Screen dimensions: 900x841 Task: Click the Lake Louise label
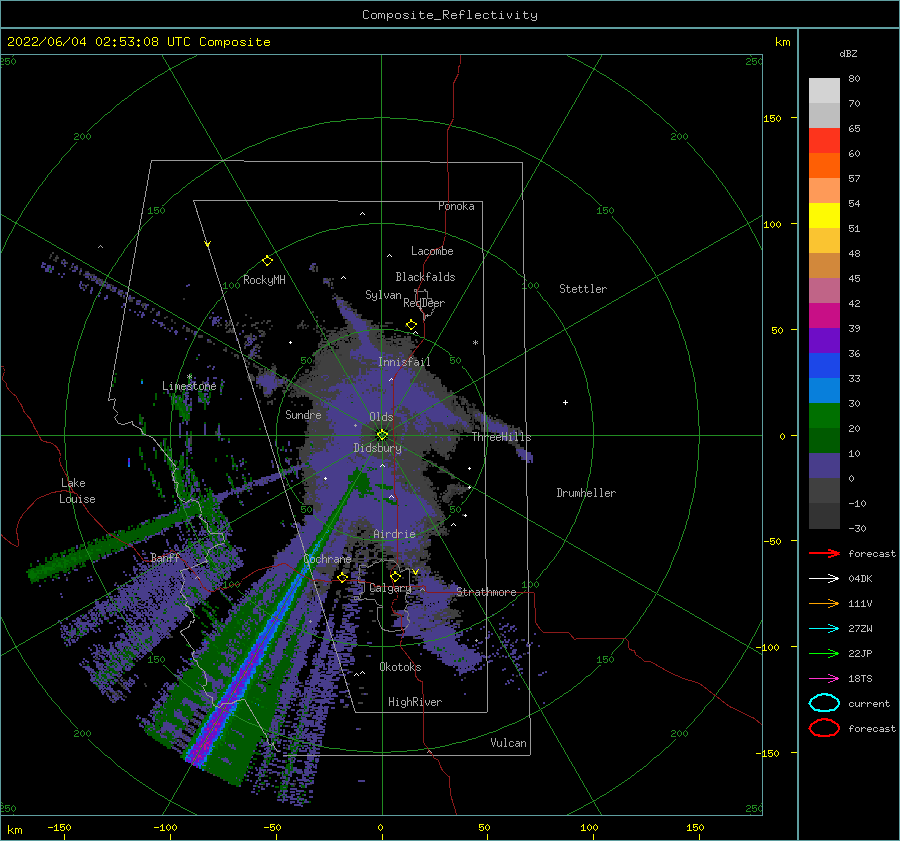(77, 491)
